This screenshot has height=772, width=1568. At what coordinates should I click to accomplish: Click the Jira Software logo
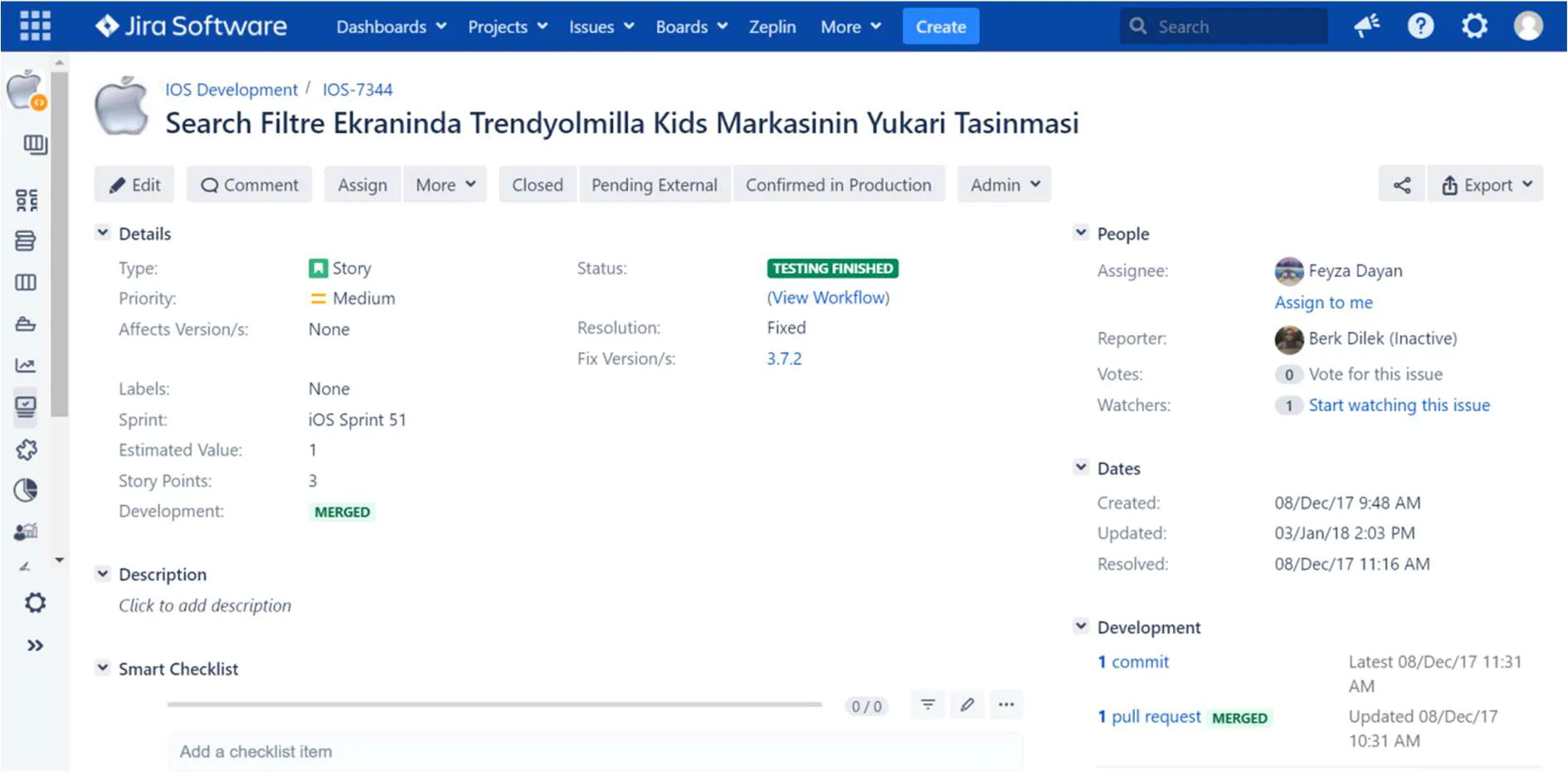pos(192,27)
